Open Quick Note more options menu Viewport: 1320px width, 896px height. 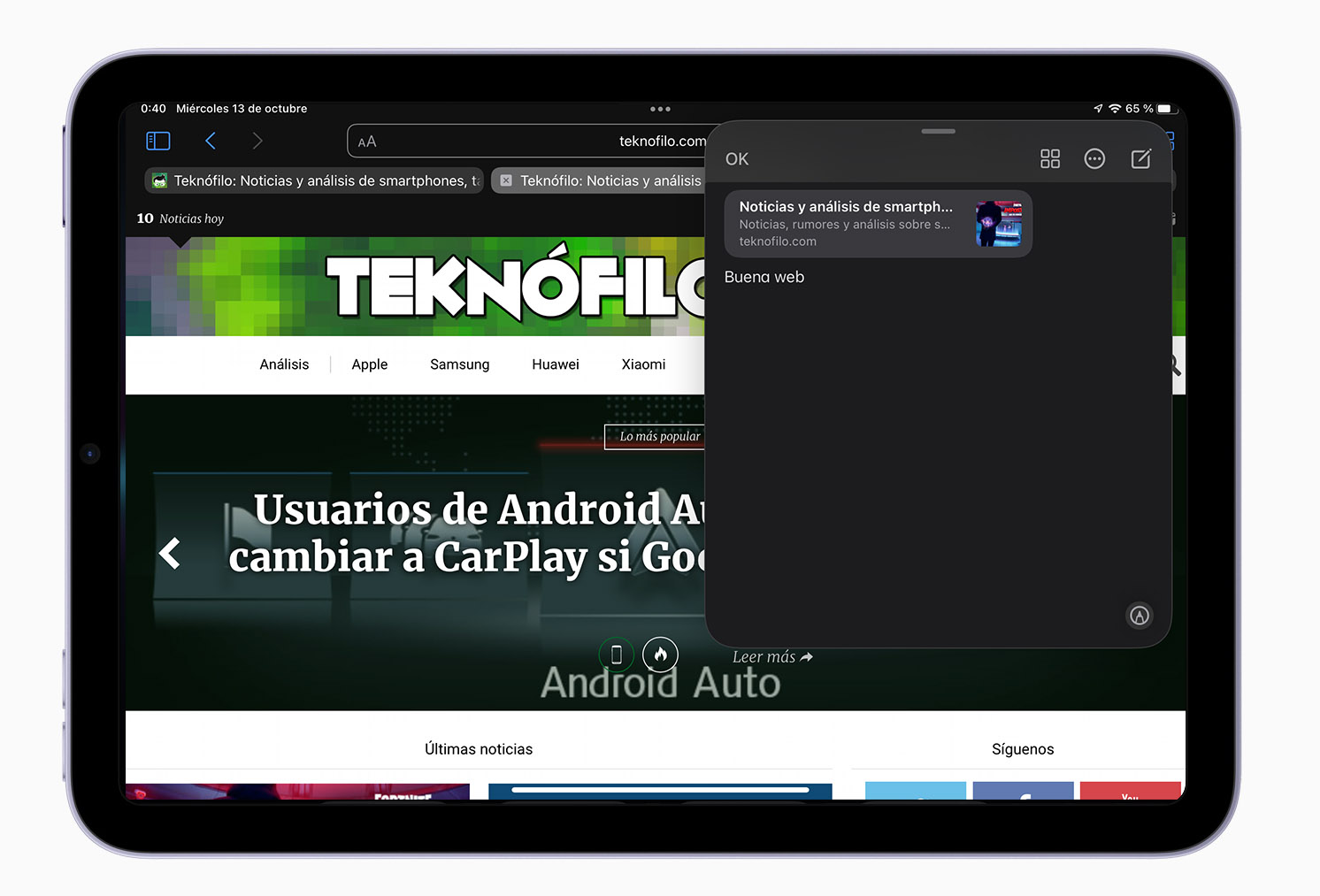pyautogui.click(x=1094, y=158)
